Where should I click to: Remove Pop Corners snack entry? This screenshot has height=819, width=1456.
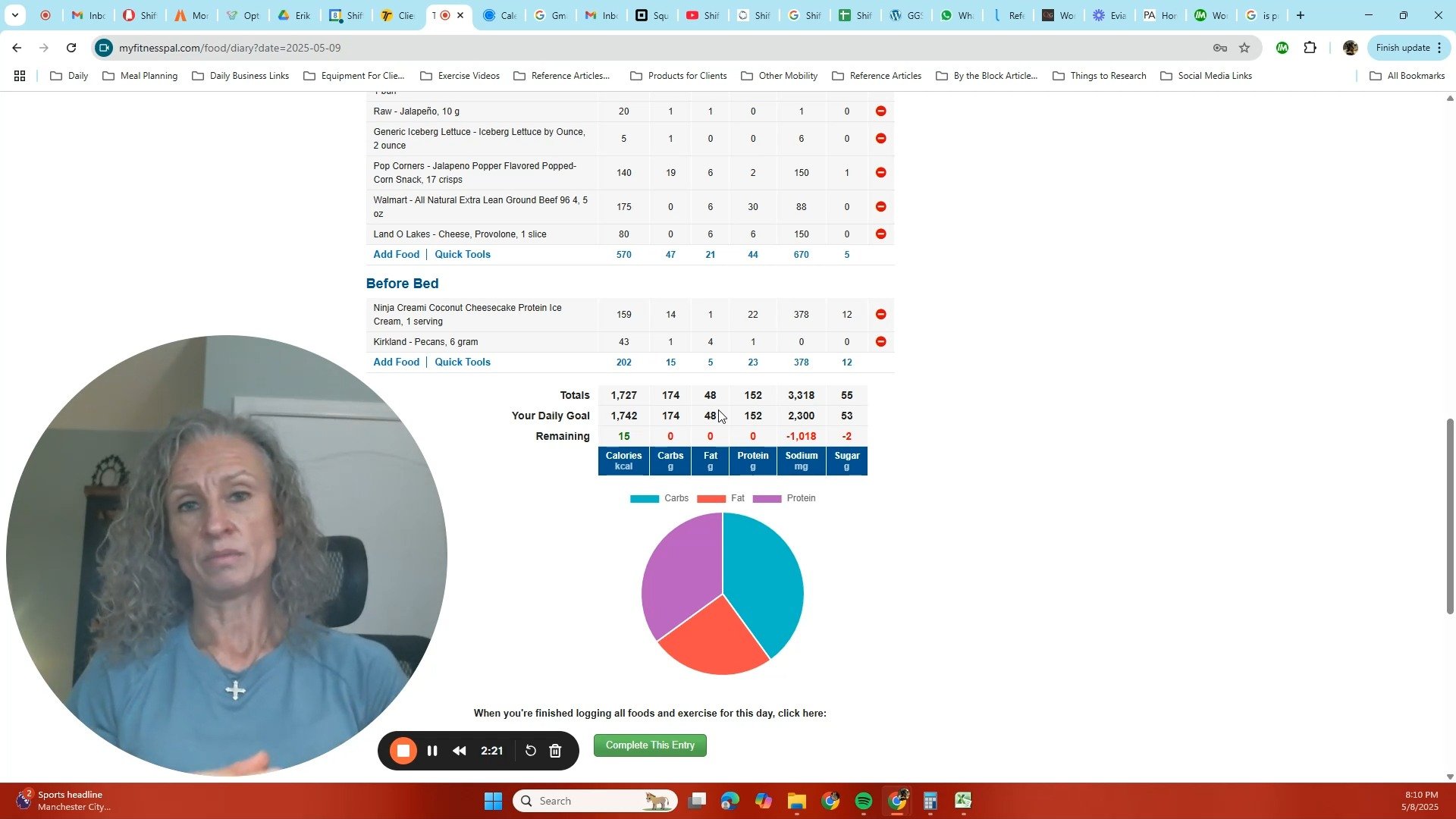[880, 173]
